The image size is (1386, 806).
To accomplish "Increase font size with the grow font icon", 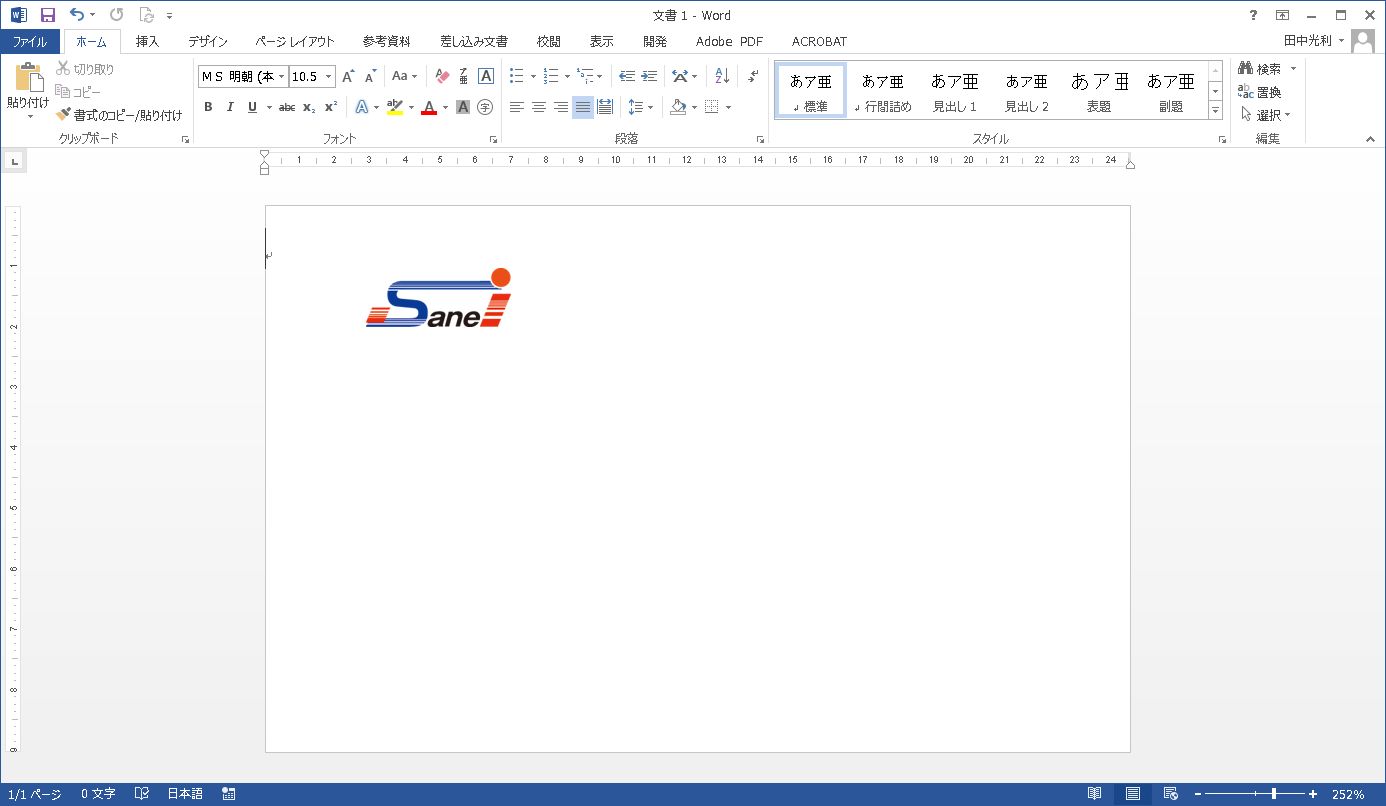I will click(x=348, y=76).
